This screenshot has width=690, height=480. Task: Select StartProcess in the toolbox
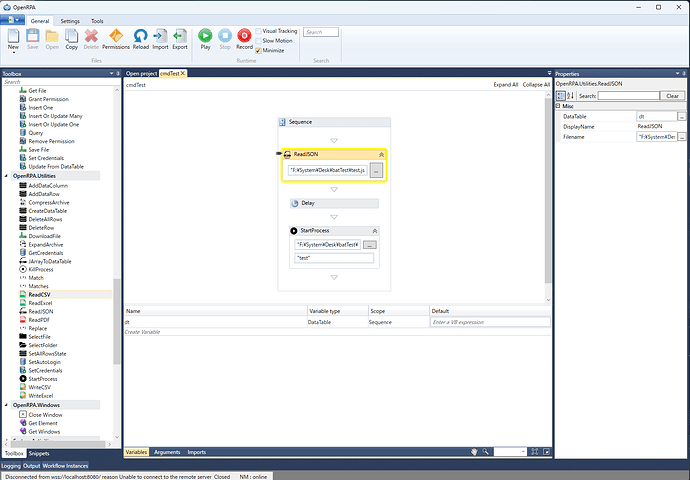43,379
